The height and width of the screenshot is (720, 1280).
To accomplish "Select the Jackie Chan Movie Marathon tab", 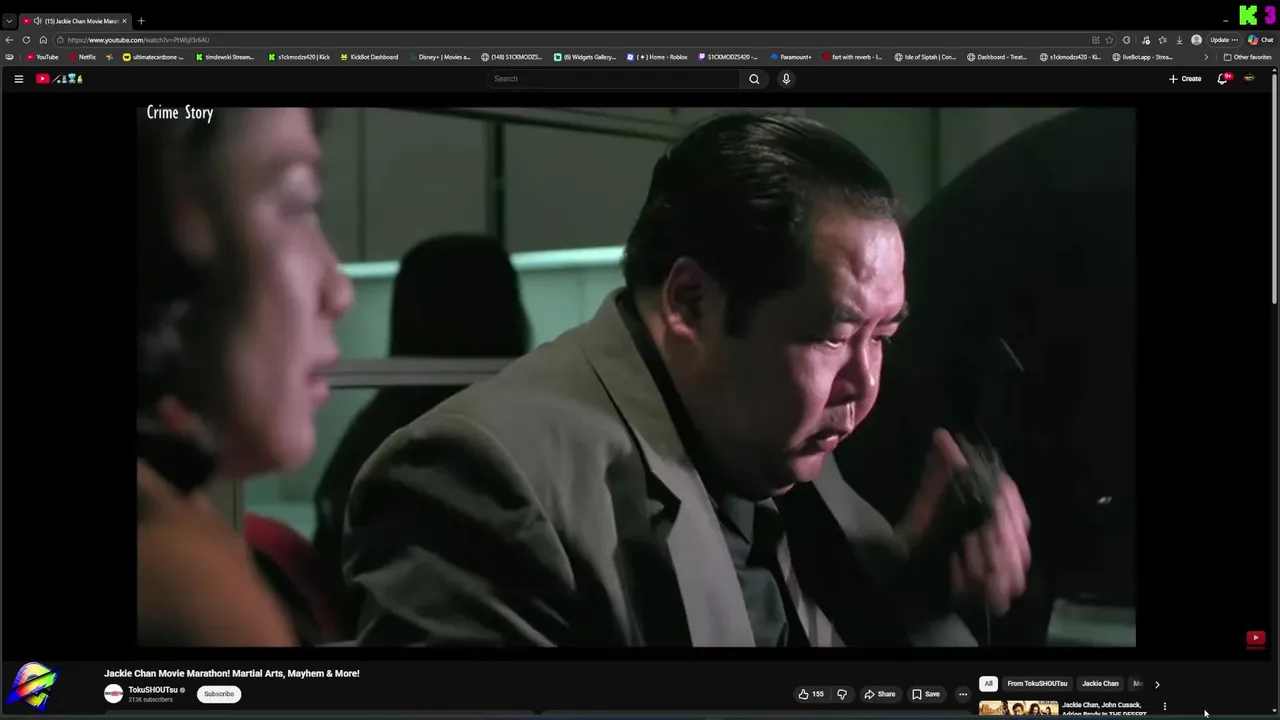I will (x=76, y=21).
